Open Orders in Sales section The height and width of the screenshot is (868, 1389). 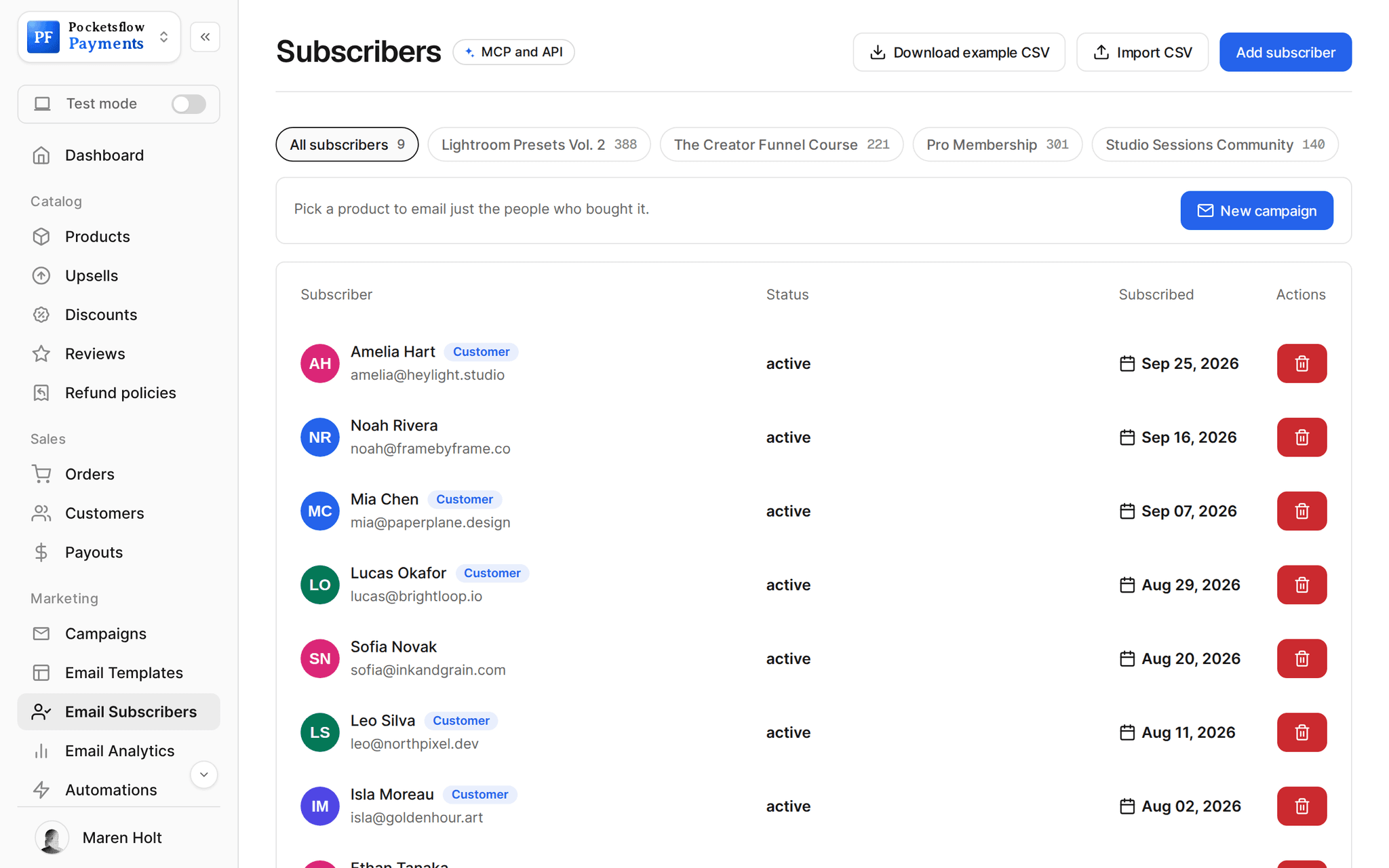(119, 474)
